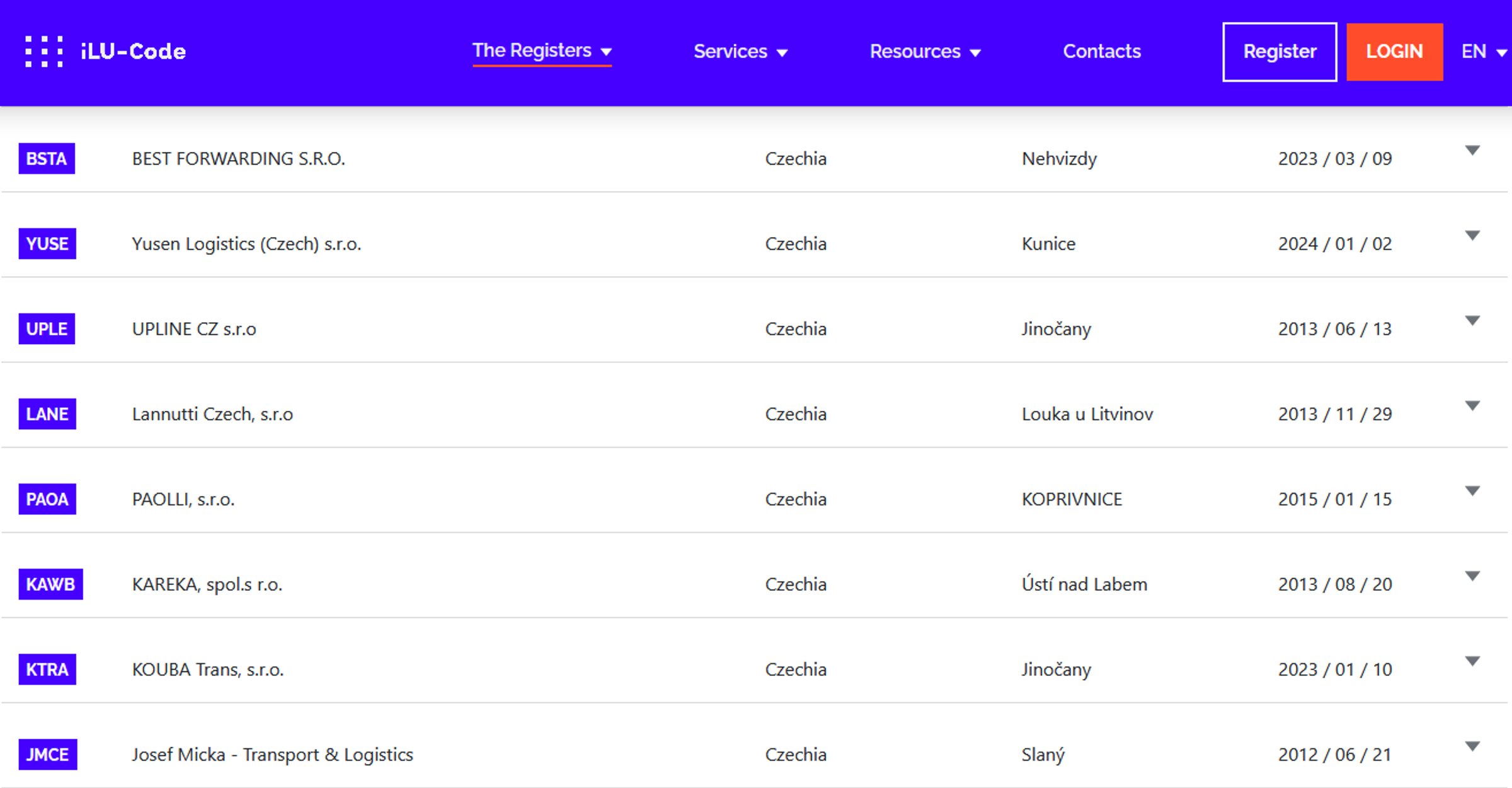Viewport: 1512px width, 788px height.
Task: Click Jinočany in the UPLE row
Action: pos(1056,329)
